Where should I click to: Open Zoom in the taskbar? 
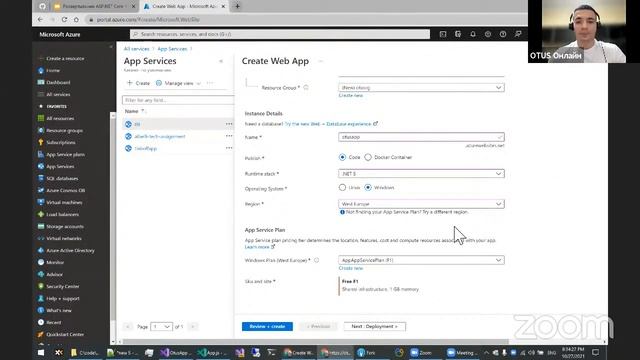pyautogui.click(x=421, y=352)
